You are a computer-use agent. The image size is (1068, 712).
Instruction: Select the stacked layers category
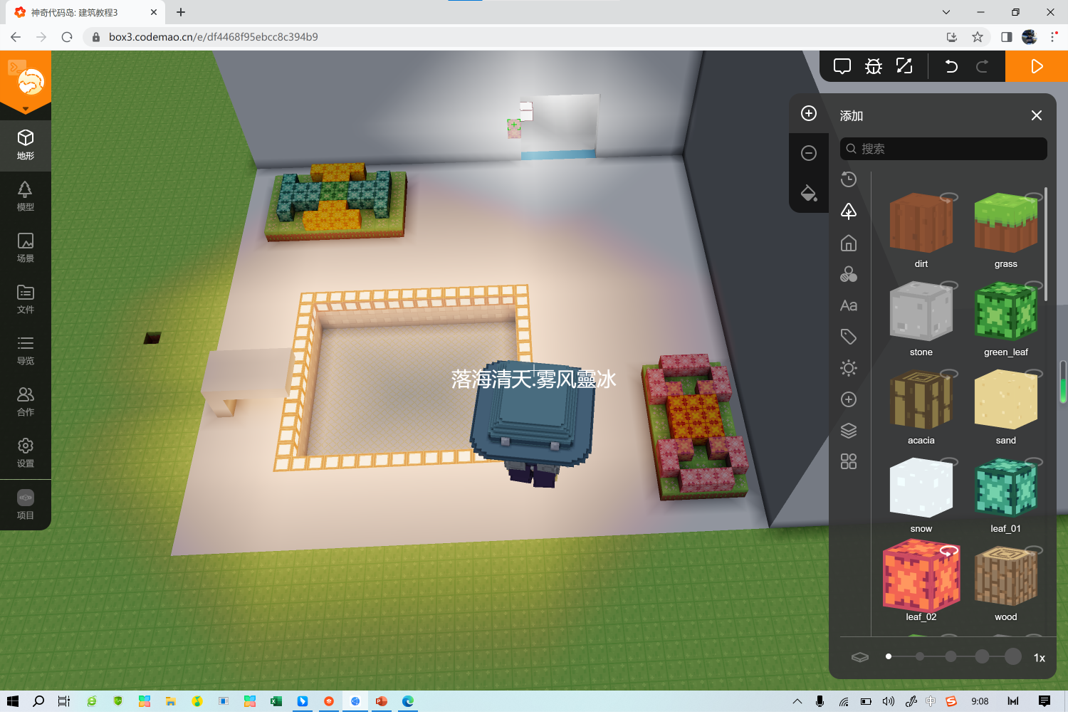[848, 431]
